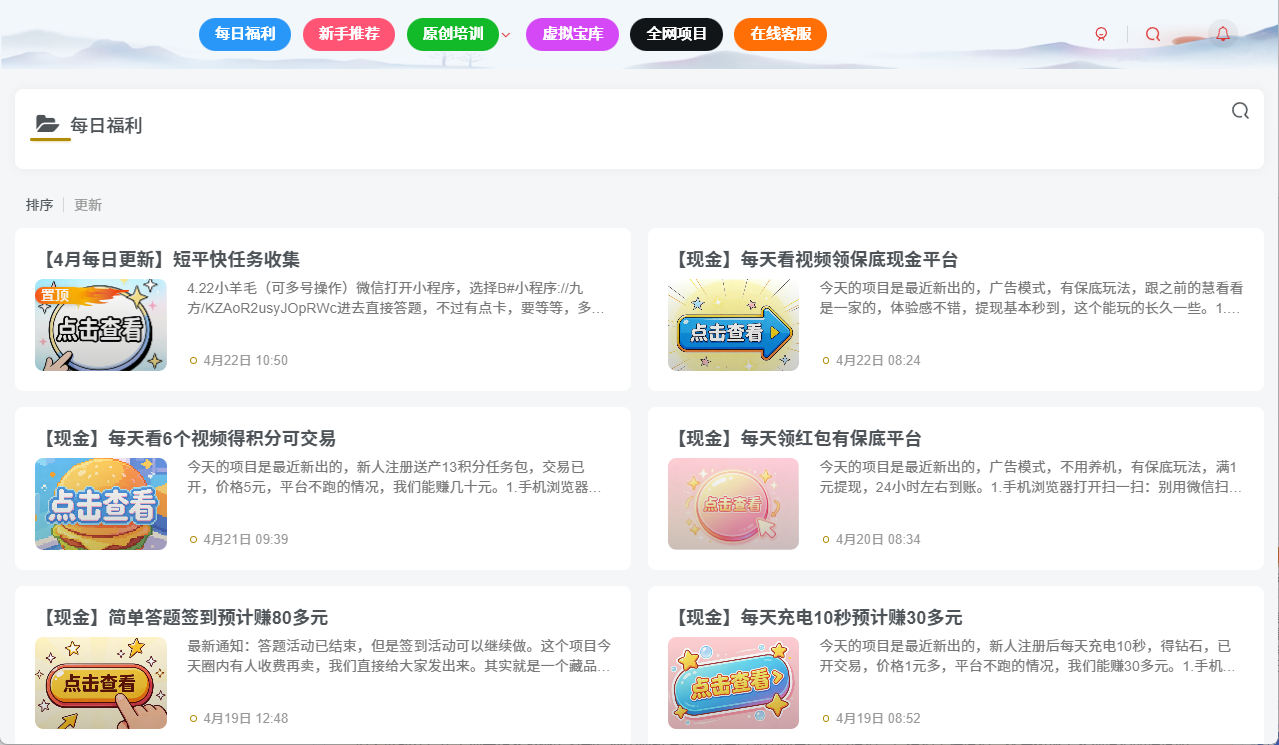Open the 虚拟宝库 section

coord(572,33)
